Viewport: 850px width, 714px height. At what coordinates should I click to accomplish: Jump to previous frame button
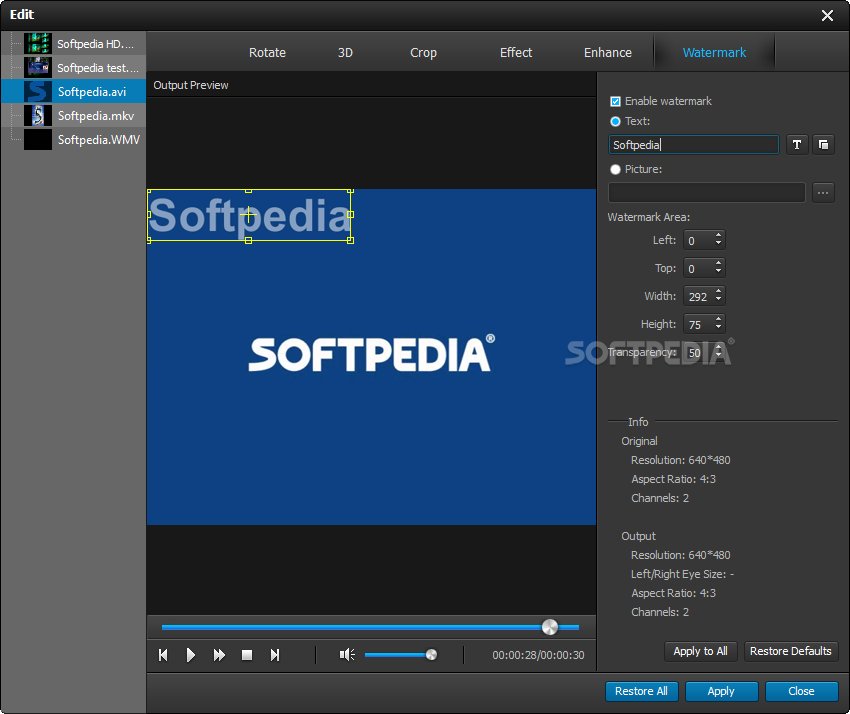click(163, 655)
